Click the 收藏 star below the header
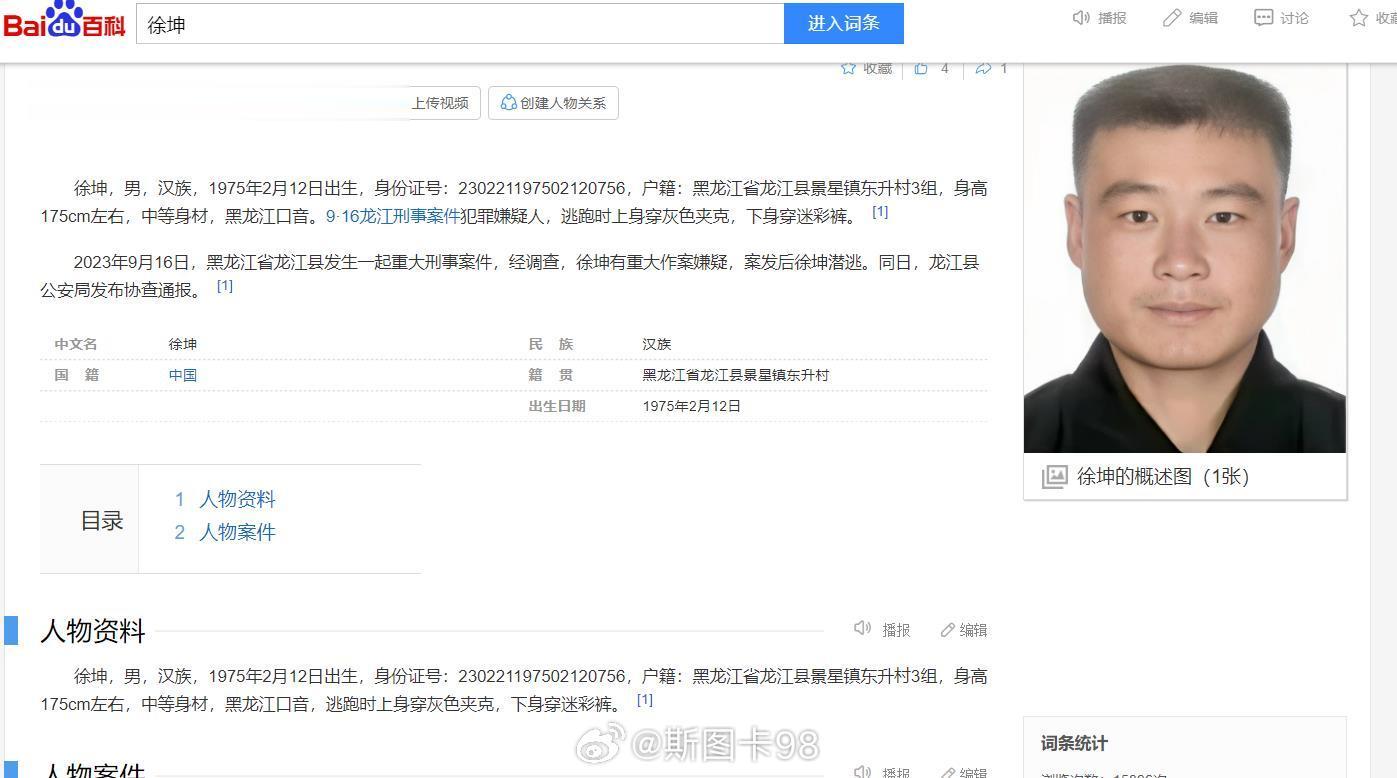The width and height of the screenshot is (1397, 778). (x=848, y=68)
